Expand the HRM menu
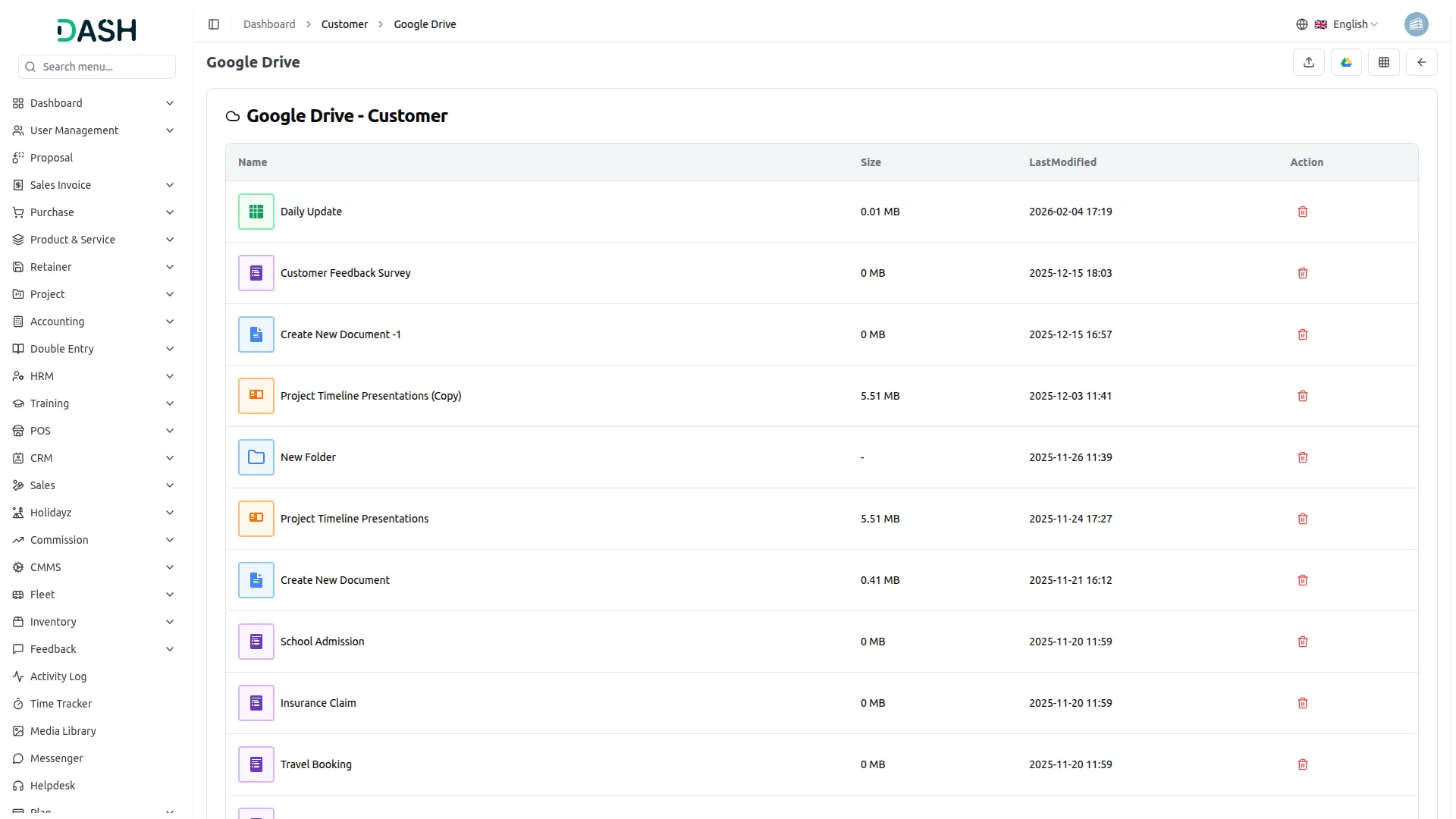The image size is (1456, 819). click(x=94, y=376)
